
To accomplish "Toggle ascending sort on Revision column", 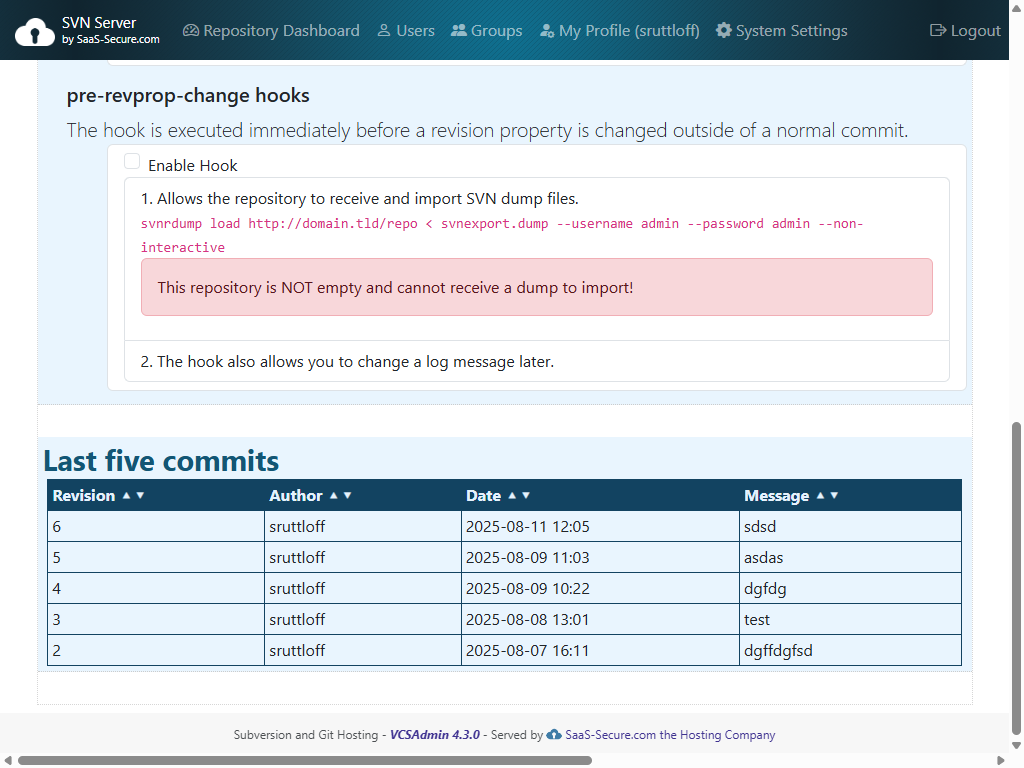I will coord(126,495).
